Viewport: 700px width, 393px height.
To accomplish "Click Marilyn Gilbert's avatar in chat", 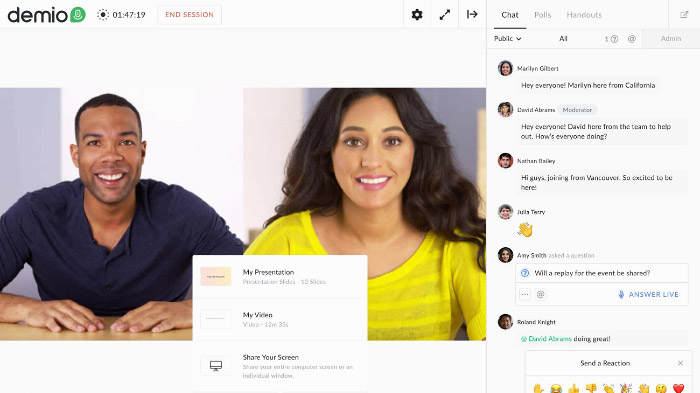I will (x=505, y=68).
